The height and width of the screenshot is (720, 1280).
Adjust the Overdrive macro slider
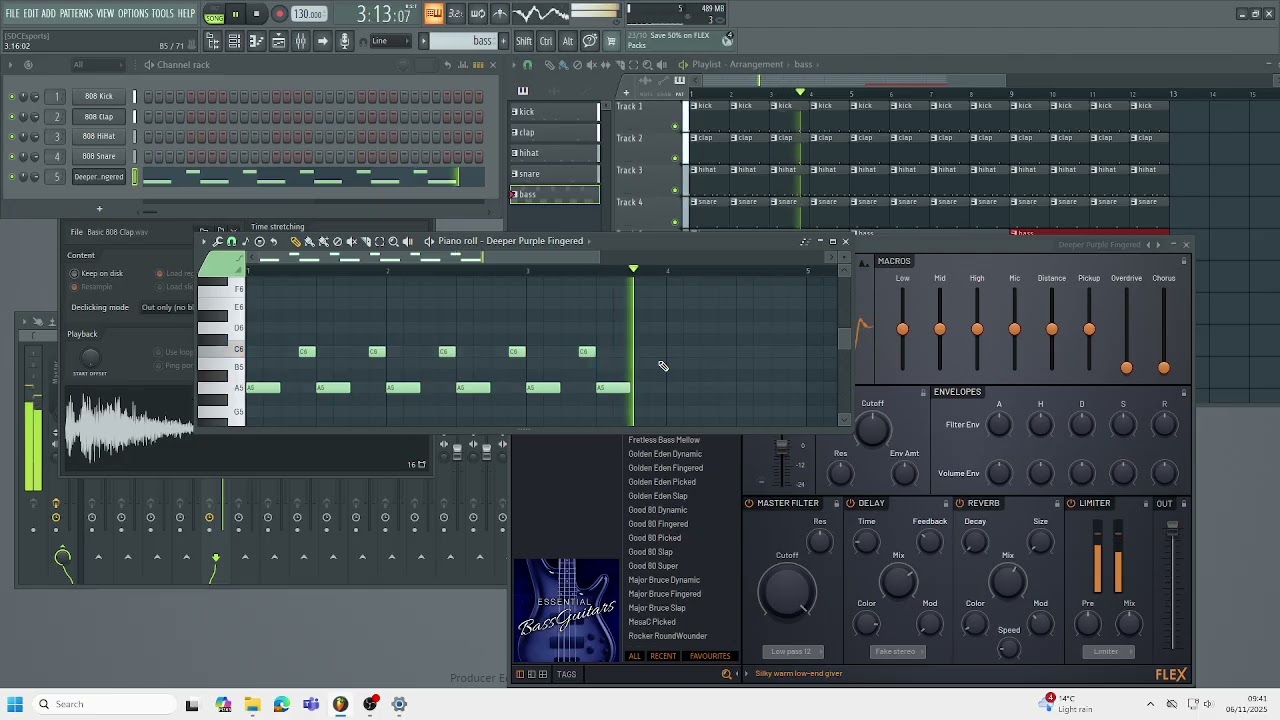pos(1126,368)
